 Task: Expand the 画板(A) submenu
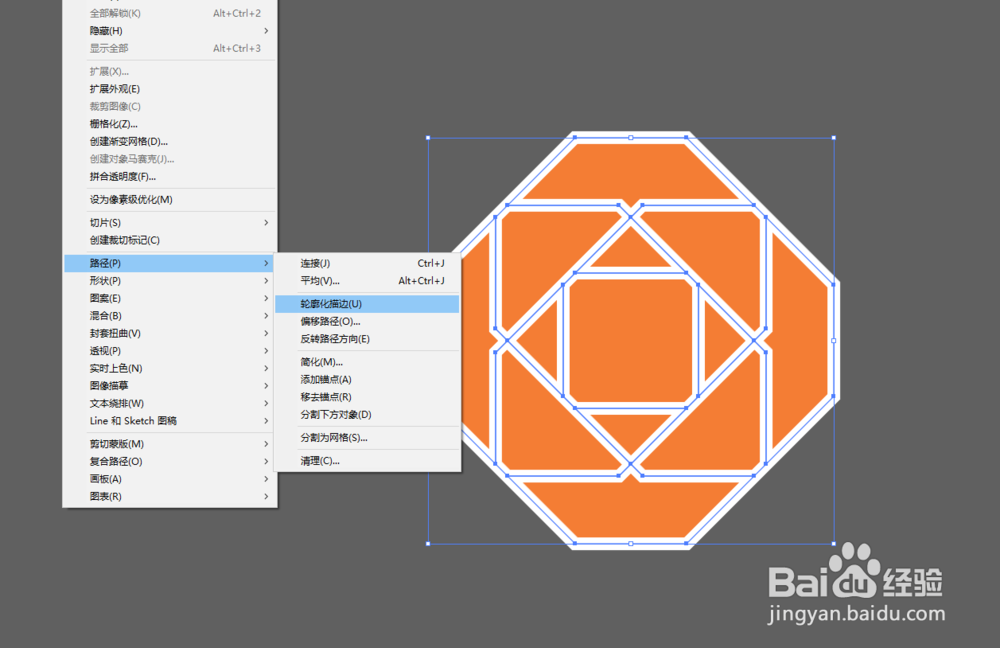[170, 479]
